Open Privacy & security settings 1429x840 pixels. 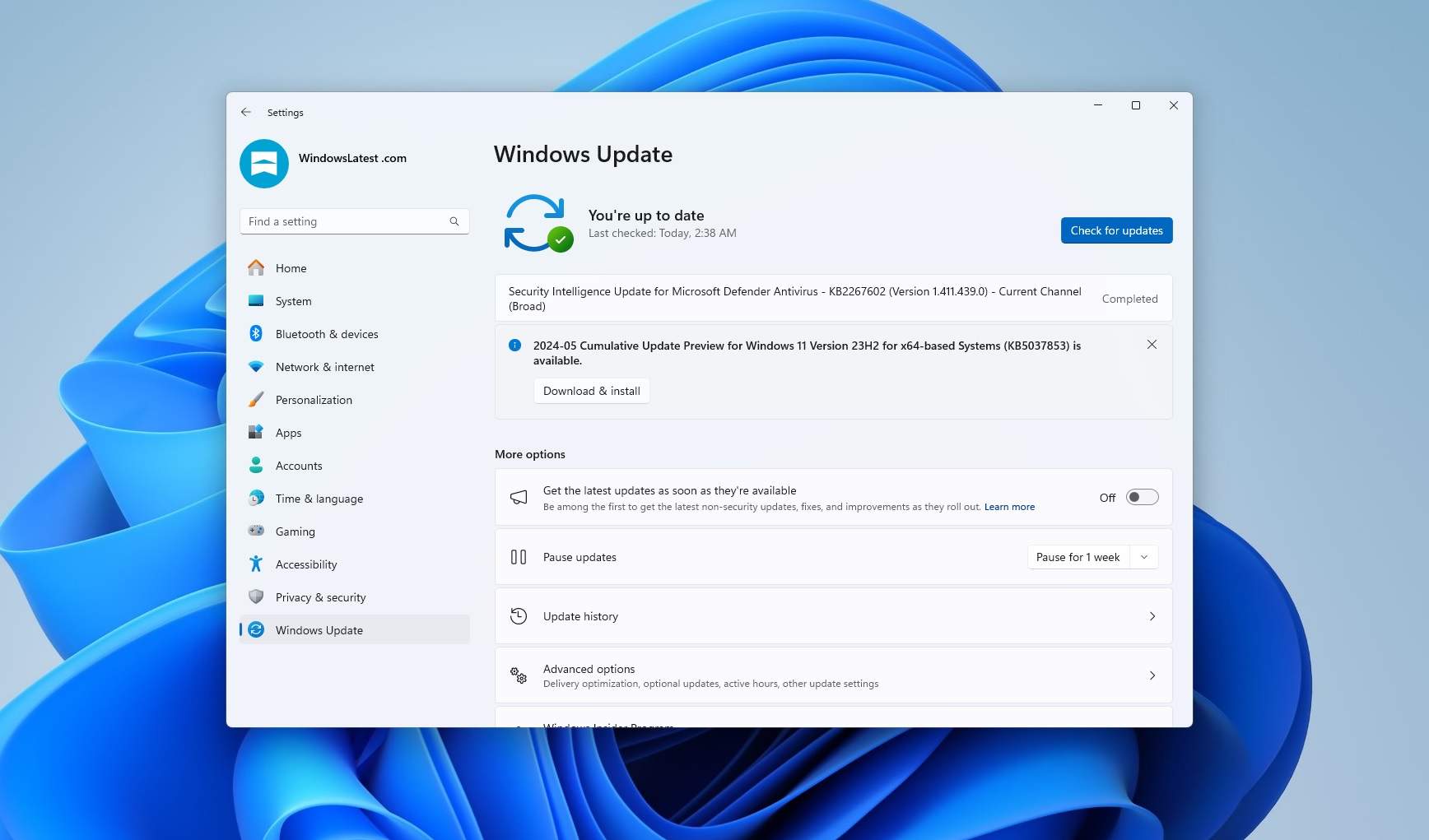click(x=320, y=597)
